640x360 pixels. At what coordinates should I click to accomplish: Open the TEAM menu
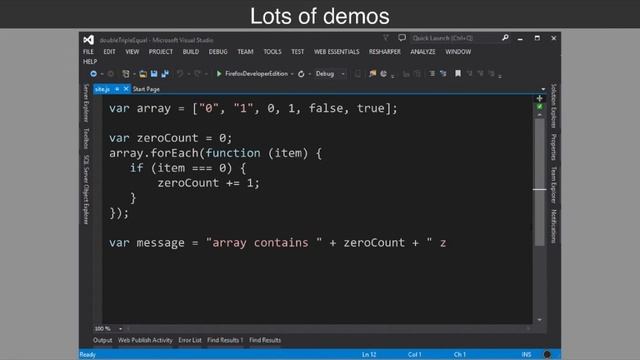click(245, 52)
